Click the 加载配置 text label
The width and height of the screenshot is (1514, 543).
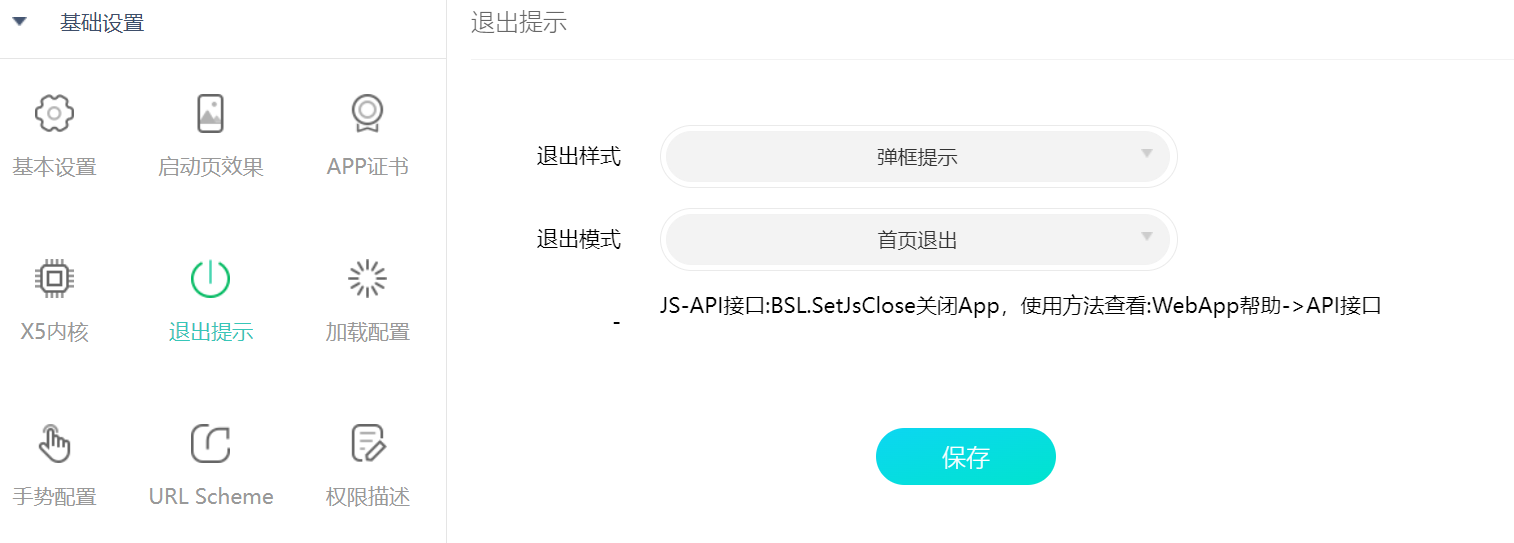368,332
